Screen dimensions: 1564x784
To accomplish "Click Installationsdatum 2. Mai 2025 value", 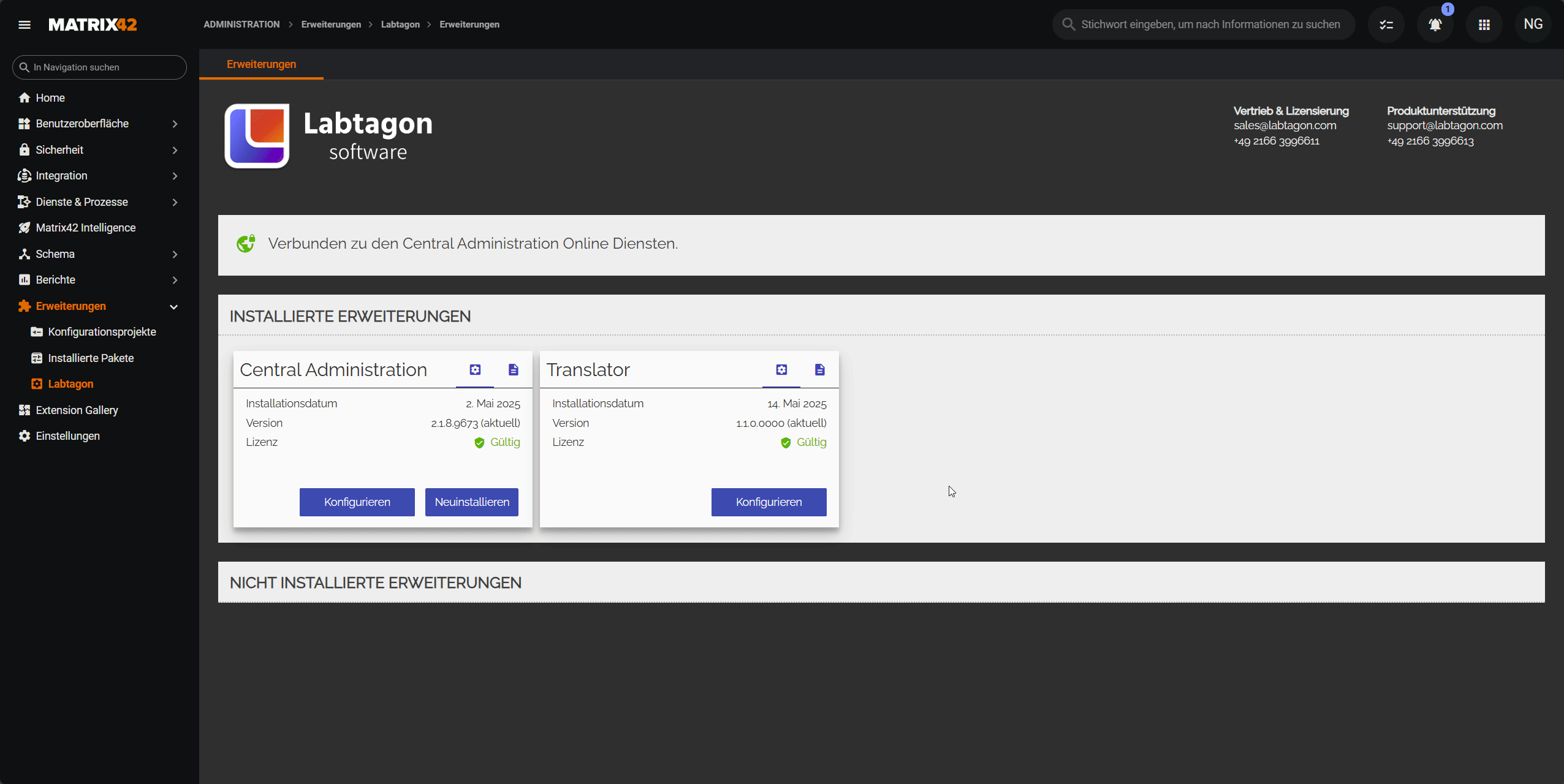I will (493, 404).
